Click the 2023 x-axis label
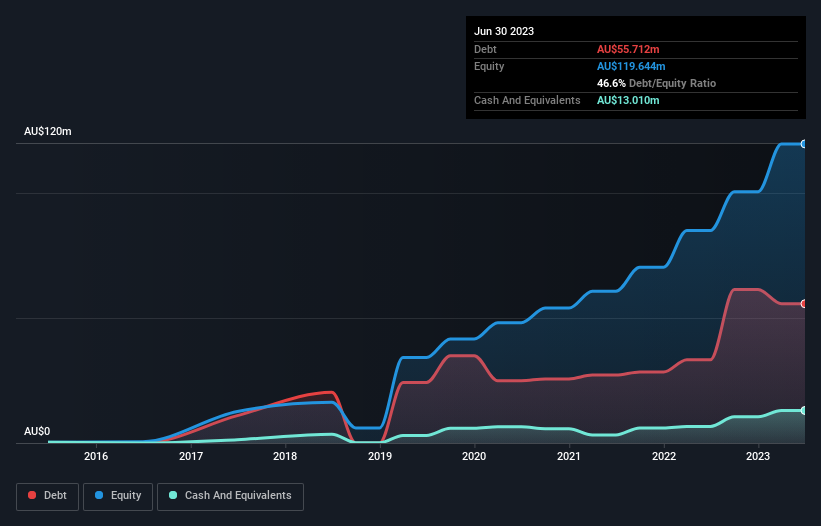821x526 pixels. [x=758, y=456]
